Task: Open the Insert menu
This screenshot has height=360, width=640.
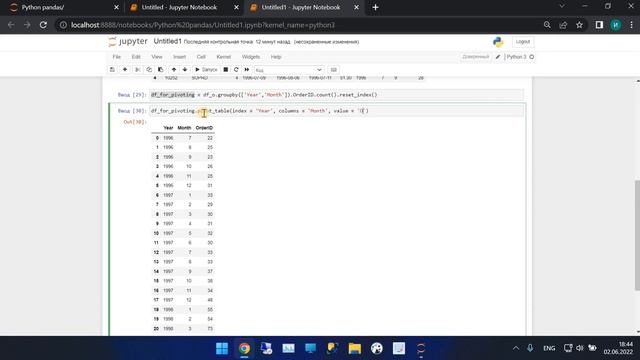Action: coord(179,57)
